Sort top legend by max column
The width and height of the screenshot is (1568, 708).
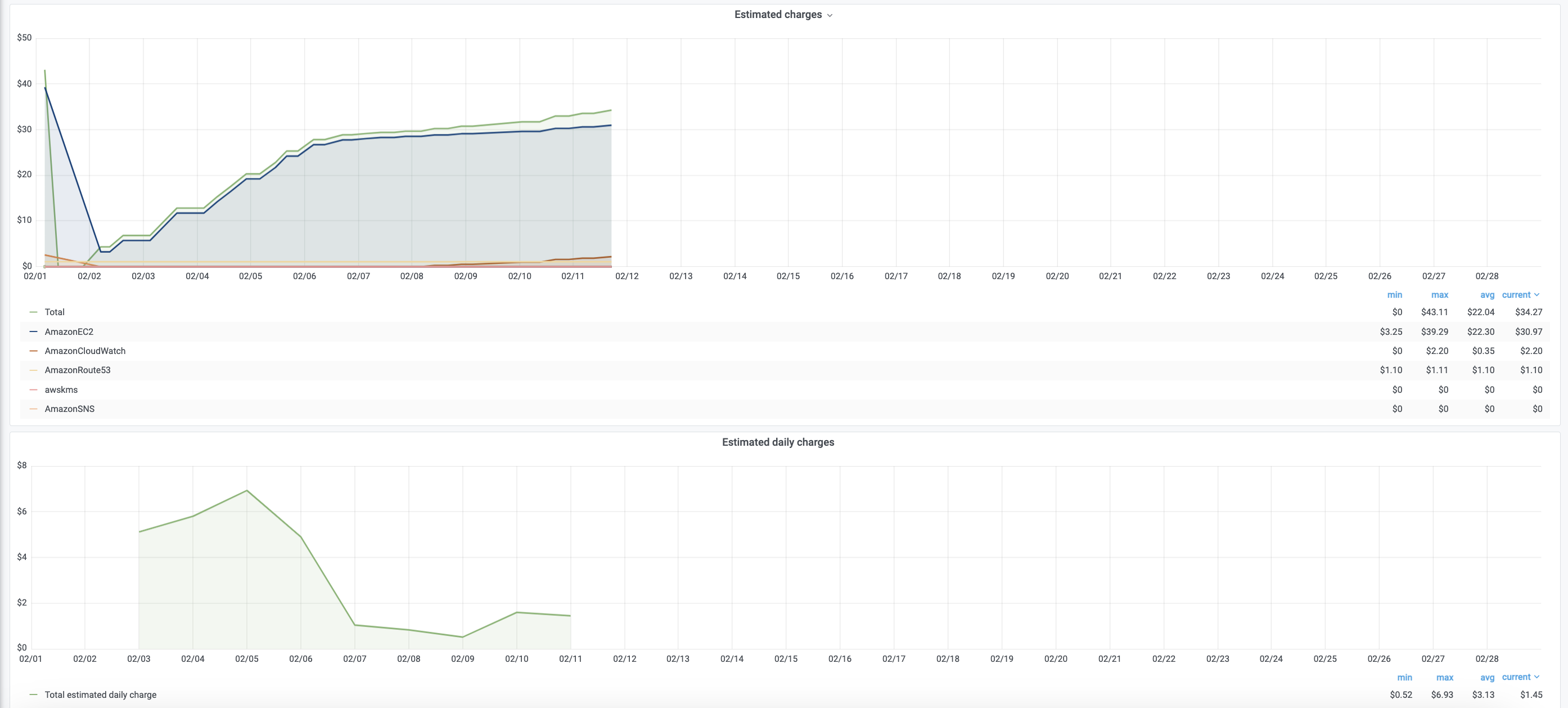coord(1439,295)
